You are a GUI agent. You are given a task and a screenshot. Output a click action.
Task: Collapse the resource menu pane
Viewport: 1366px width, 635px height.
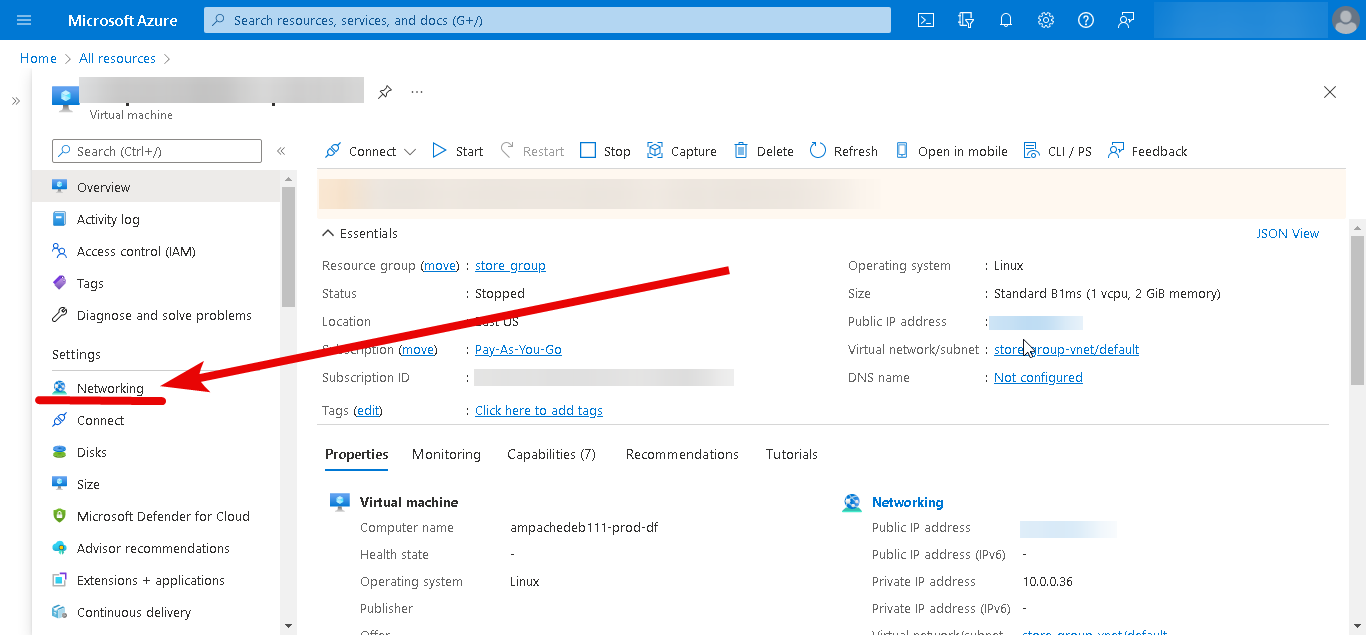tap(281, 151)
